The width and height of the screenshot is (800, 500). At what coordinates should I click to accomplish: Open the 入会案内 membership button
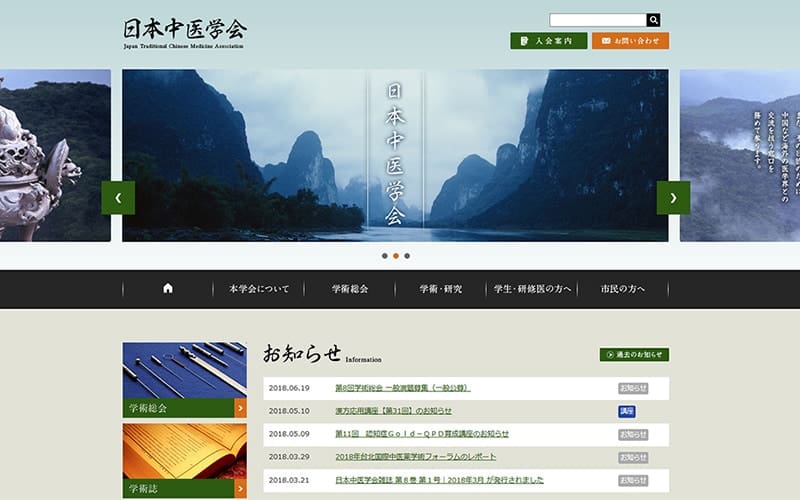click(x=548, y=41)
